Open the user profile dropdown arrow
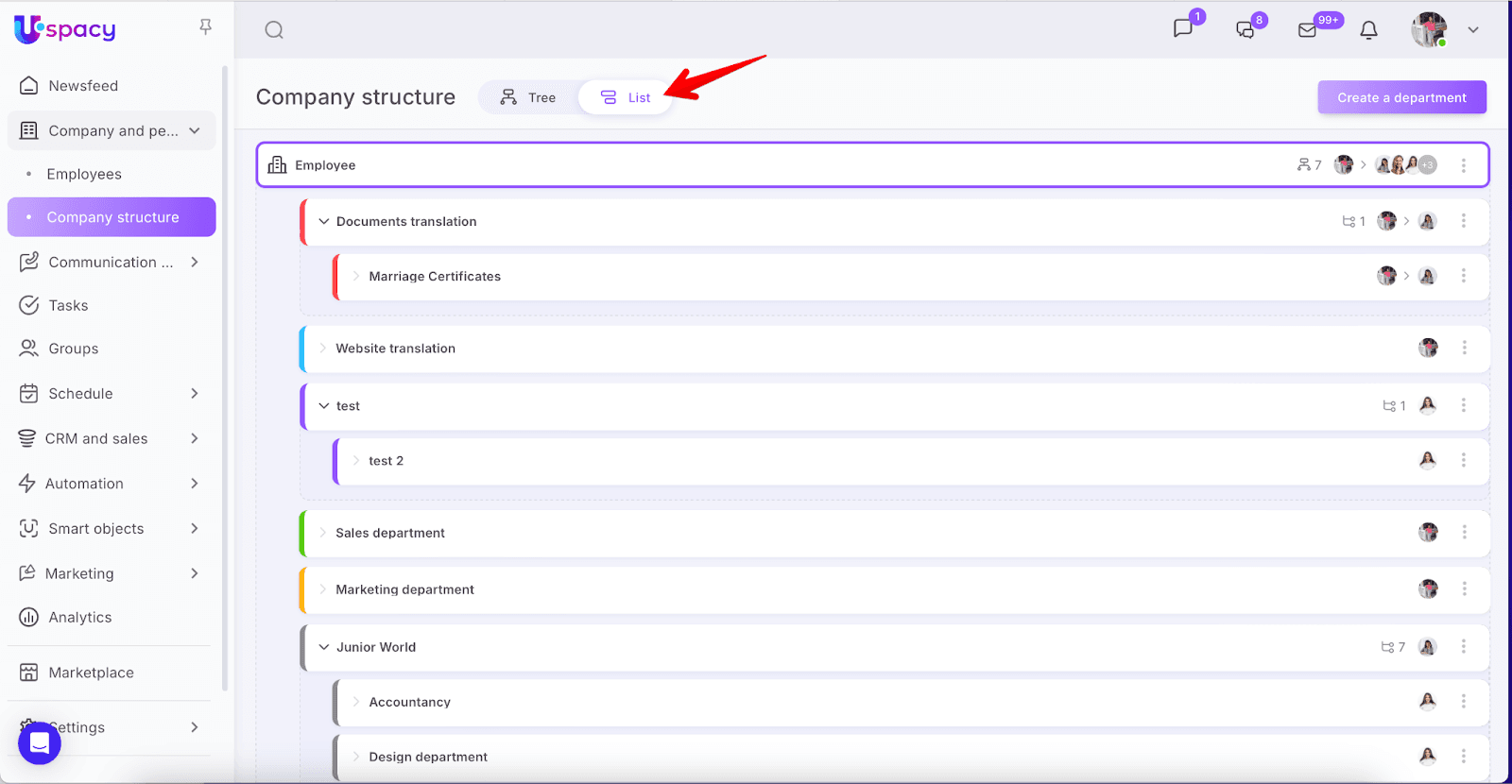The height and width of the screenshot is (784, 1512). [1472, 30]
